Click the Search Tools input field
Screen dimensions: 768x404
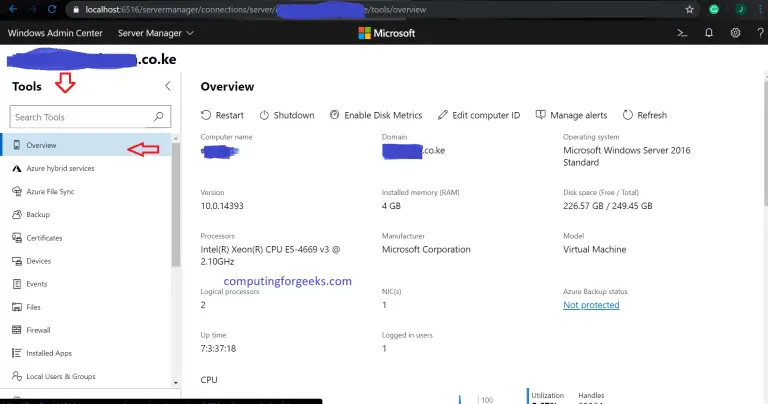tap(80, 117)
